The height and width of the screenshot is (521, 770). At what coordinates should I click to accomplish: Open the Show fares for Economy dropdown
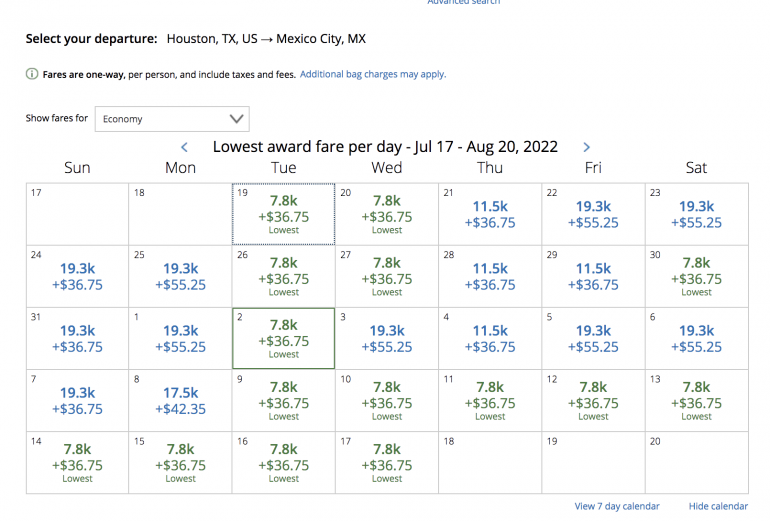pos(171,119)
